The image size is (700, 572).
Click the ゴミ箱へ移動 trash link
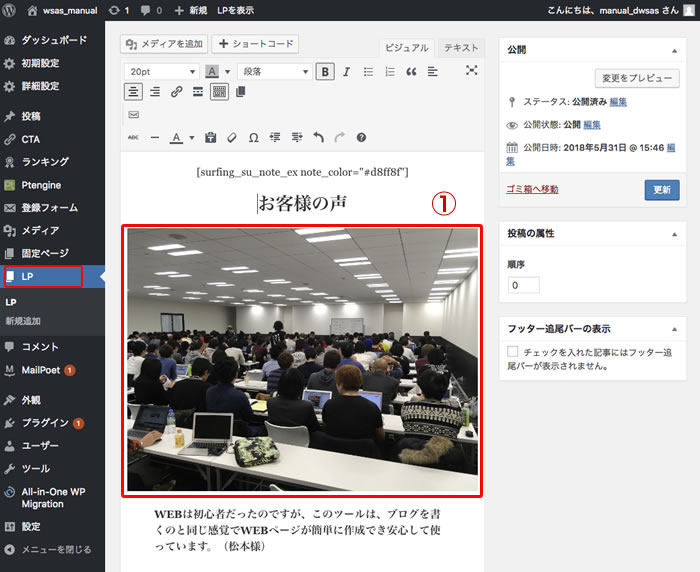532,189
